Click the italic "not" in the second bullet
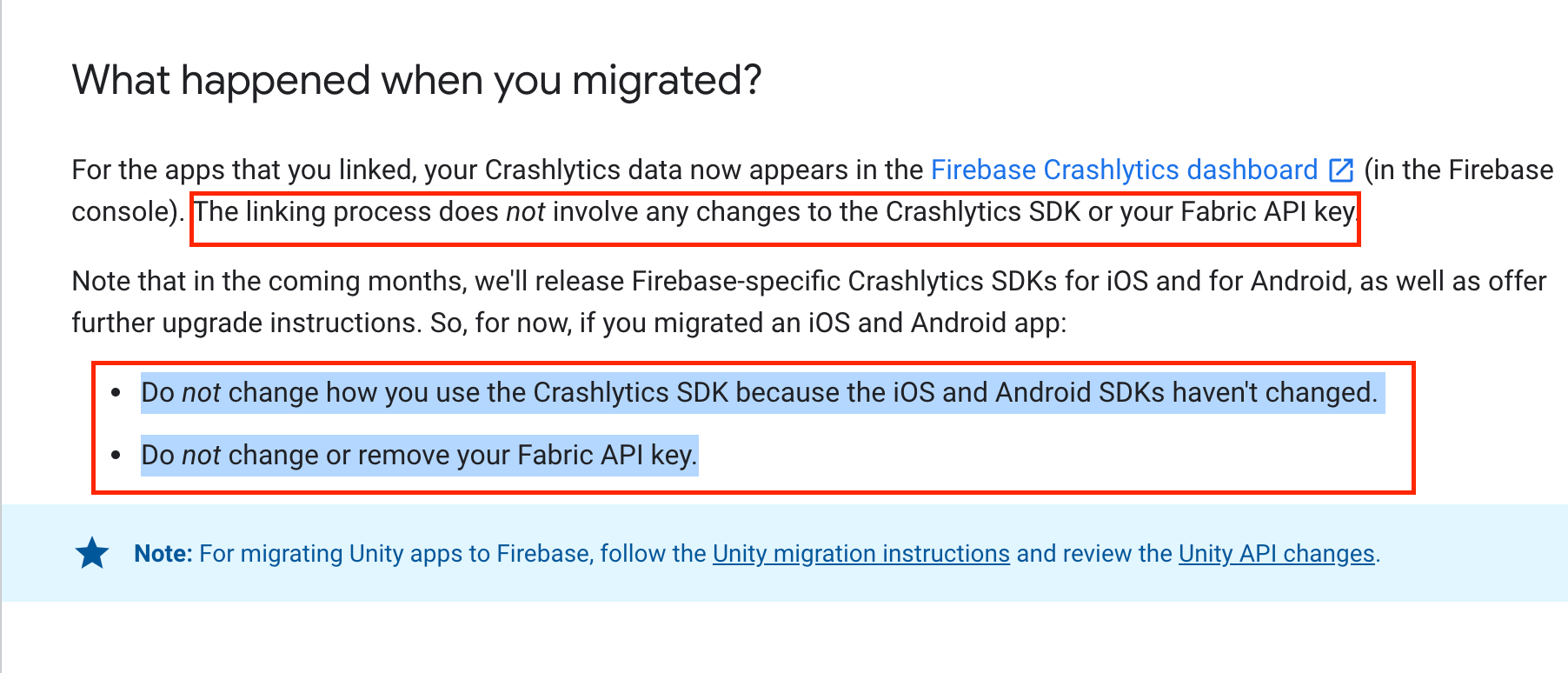The image size is (1568, 673). [201, 455]
